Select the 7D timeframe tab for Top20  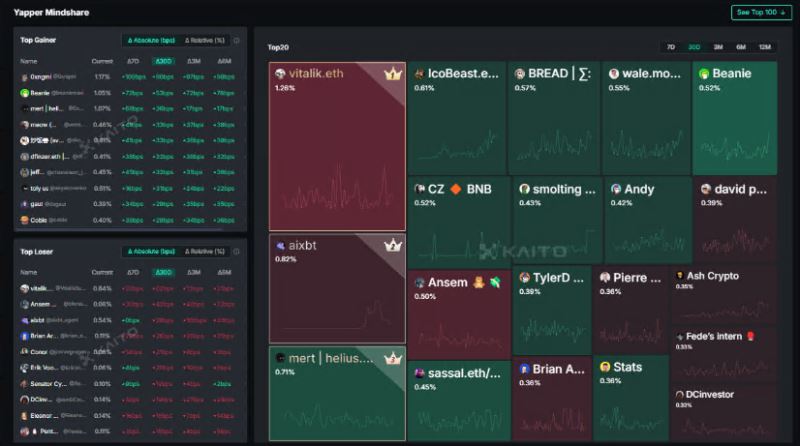[671, 47]
